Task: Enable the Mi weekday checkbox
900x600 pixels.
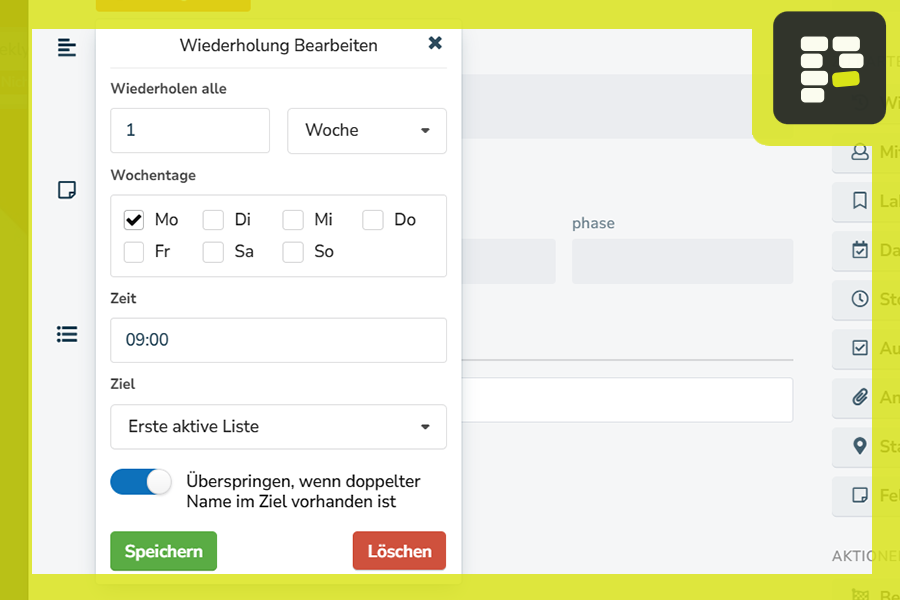Action: [293, 220]
